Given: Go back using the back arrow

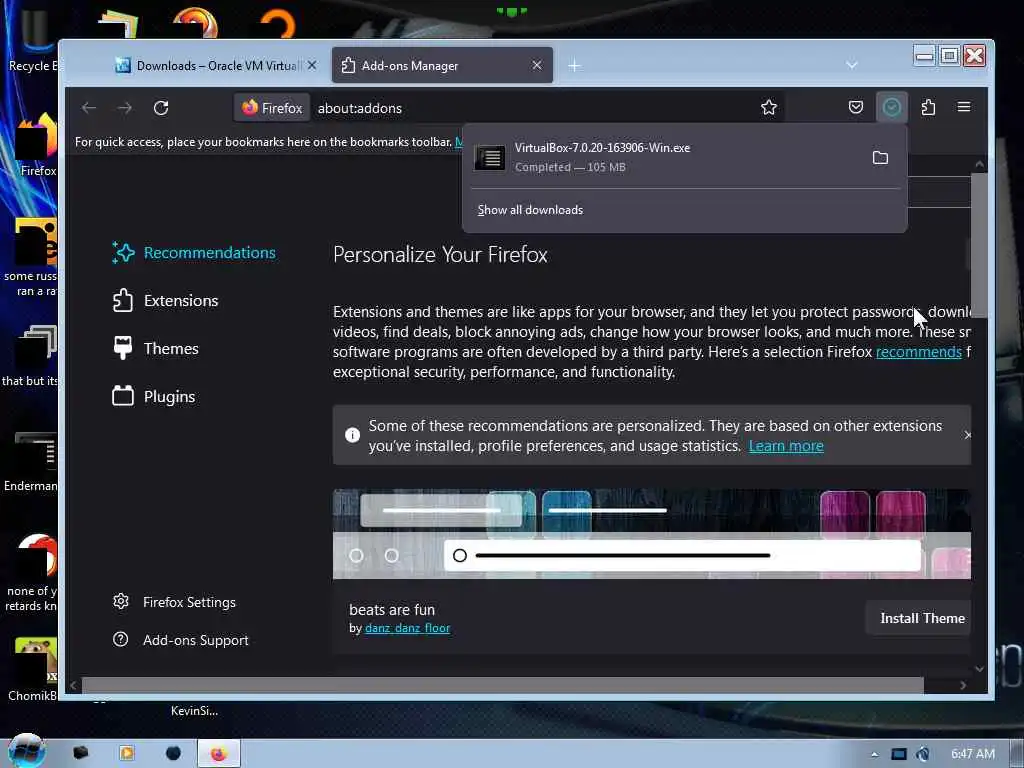Looking at the screenshot, I should pyautogui.click(x=89, y=108).
